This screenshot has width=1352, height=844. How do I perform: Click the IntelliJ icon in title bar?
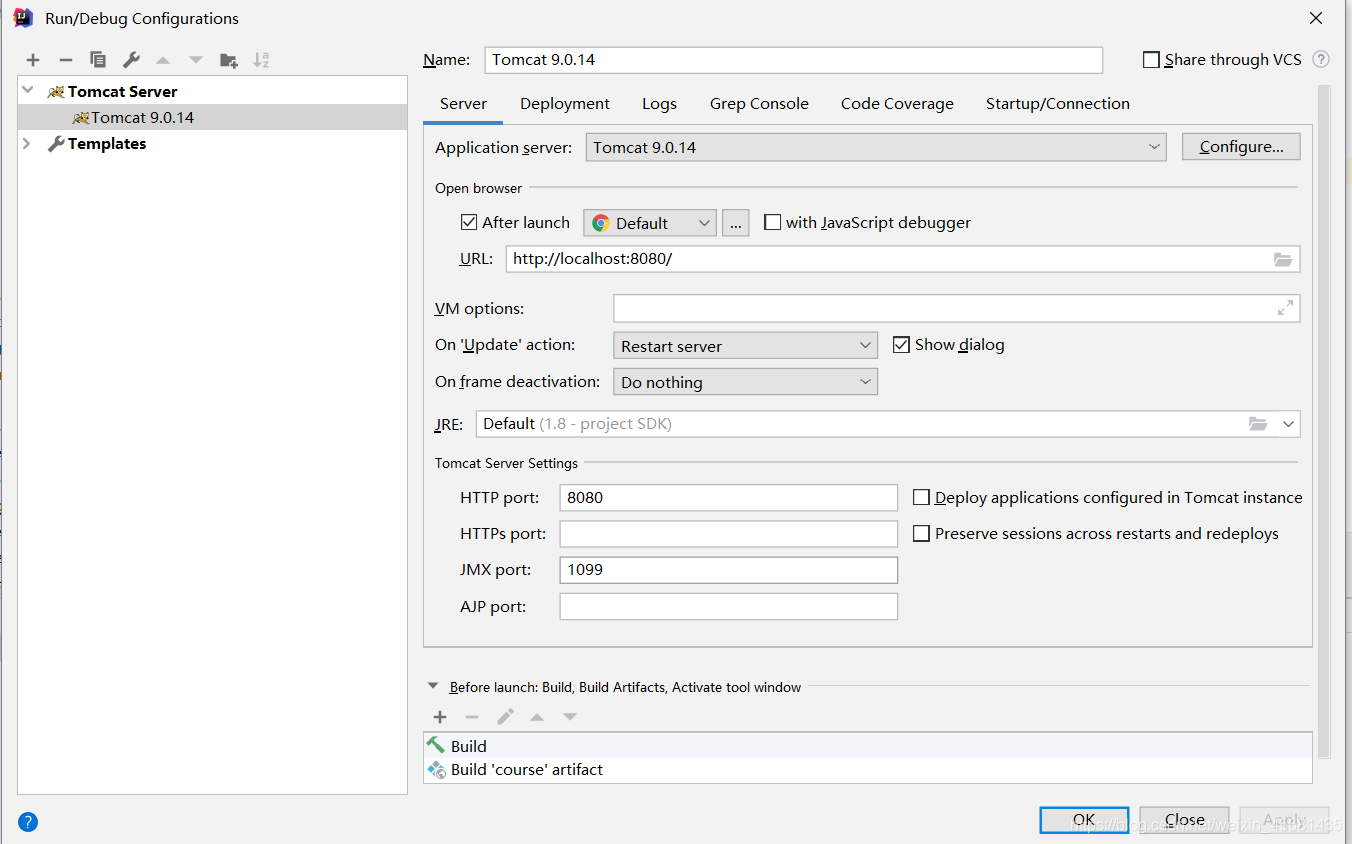pos(23,18)
